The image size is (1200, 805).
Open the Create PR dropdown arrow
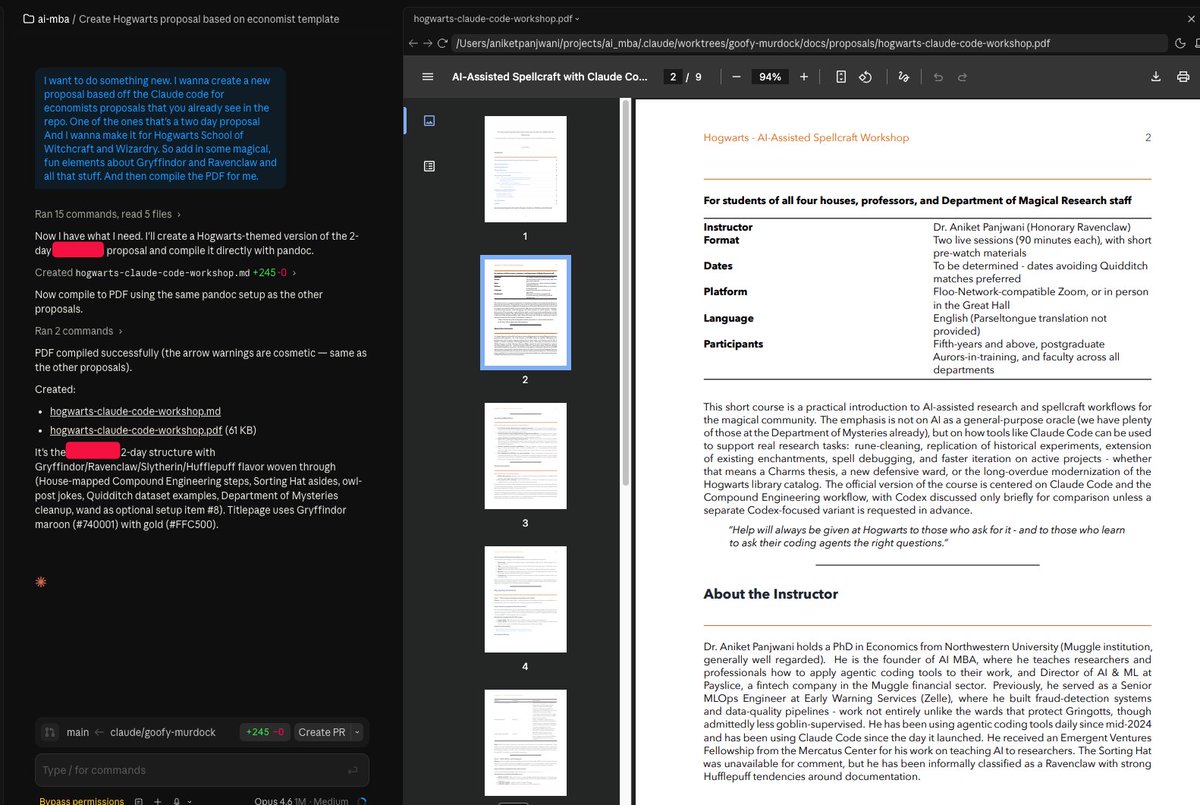click(357, 732)
